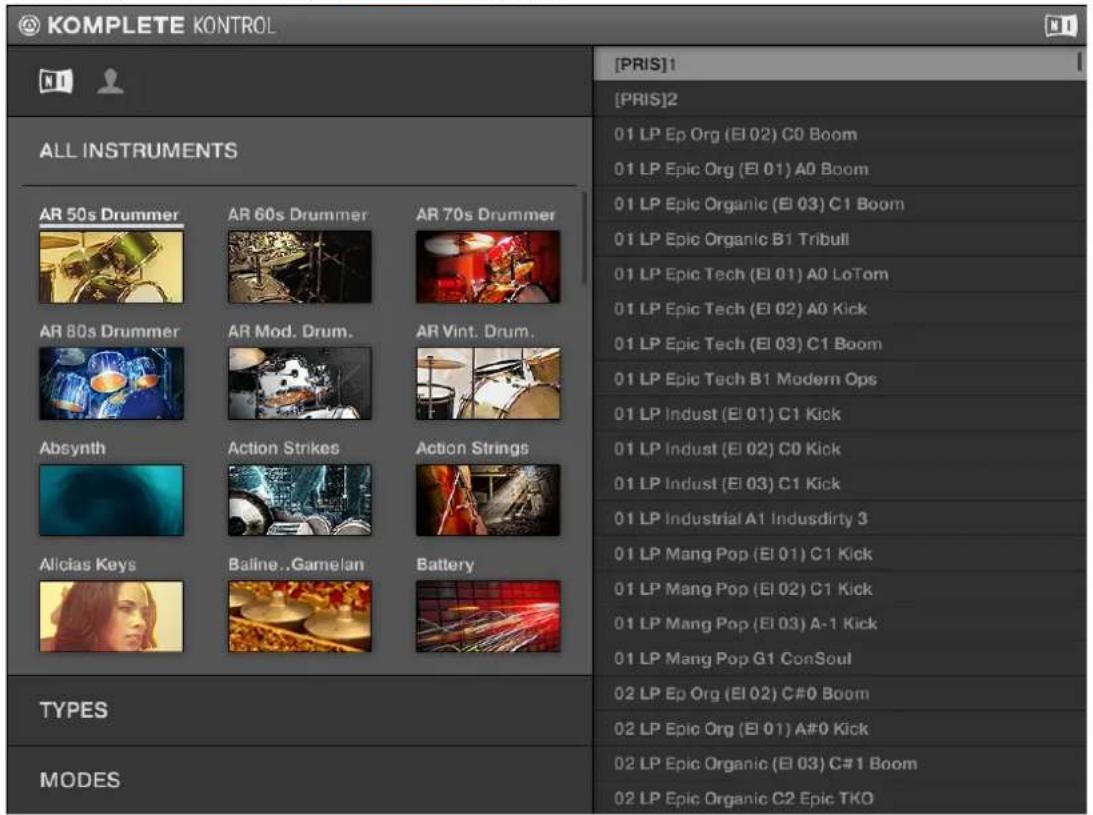
Task: Select the AR 70s Drummer thumbnail
Action: pos(488,267)
